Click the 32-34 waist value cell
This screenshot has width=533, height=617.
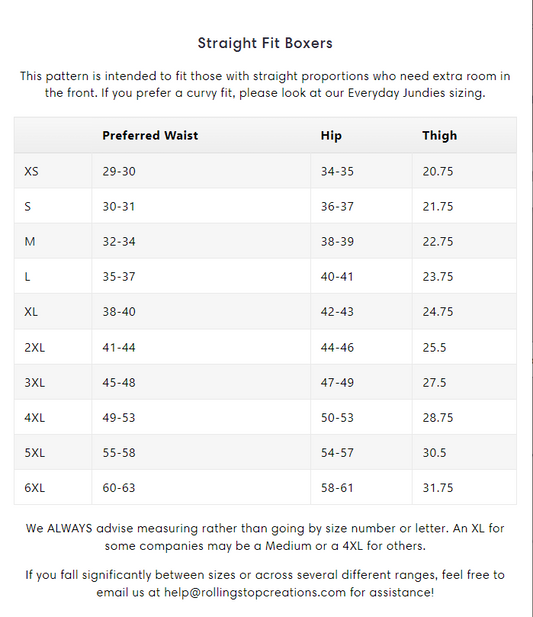[x=201, y=241]
